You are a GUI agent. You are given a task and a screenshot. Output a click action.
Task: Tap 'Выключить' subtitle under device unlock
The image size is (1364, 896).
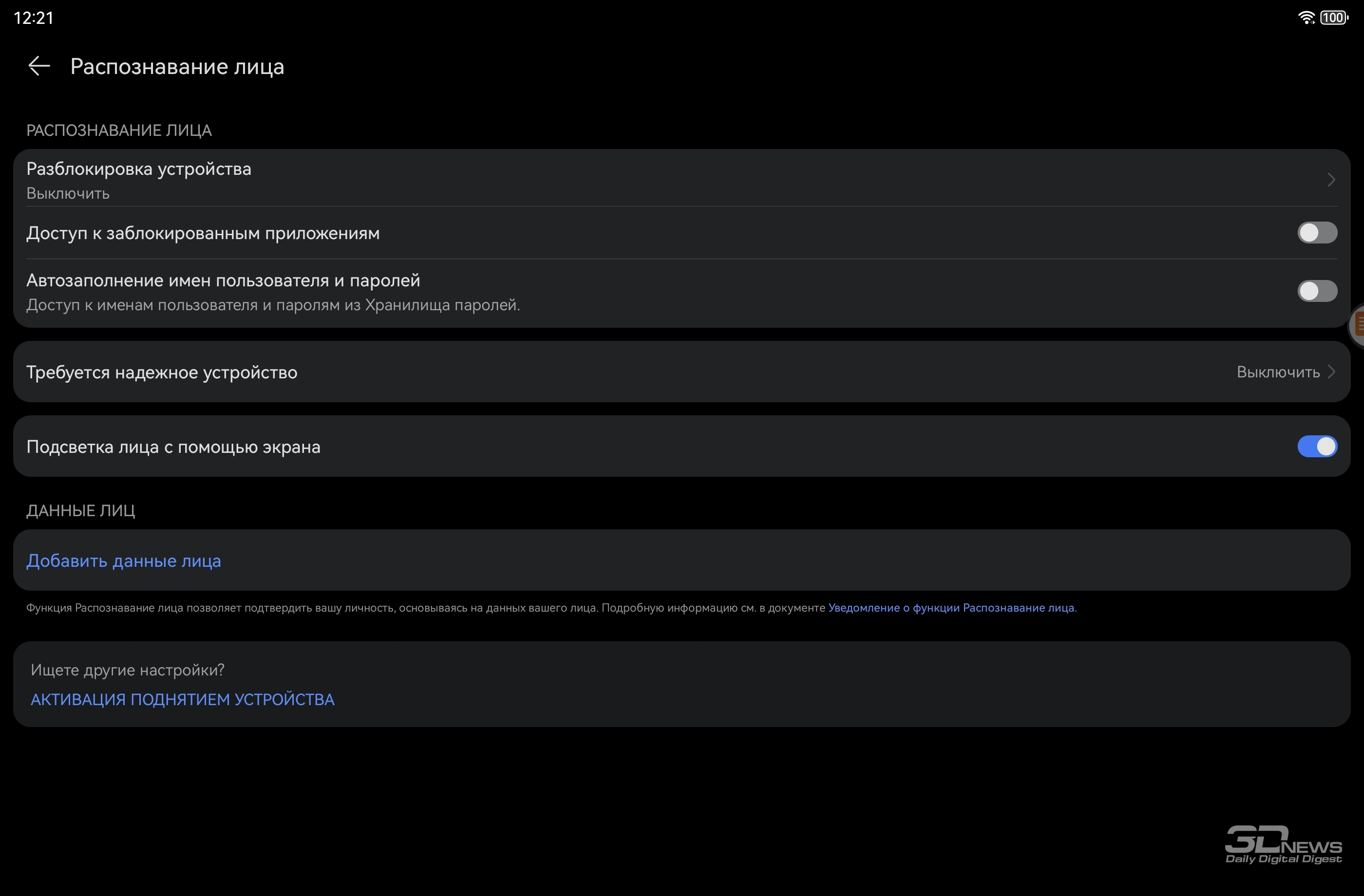coord(68,194)
